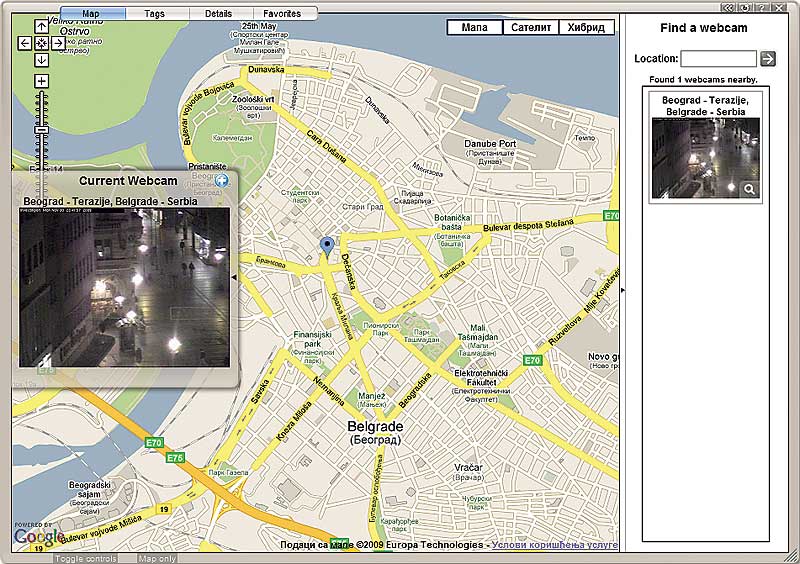800x564 pixels.
Task: Select the Мапа map type
Action: pyautogui.click(x=474, y=27)
